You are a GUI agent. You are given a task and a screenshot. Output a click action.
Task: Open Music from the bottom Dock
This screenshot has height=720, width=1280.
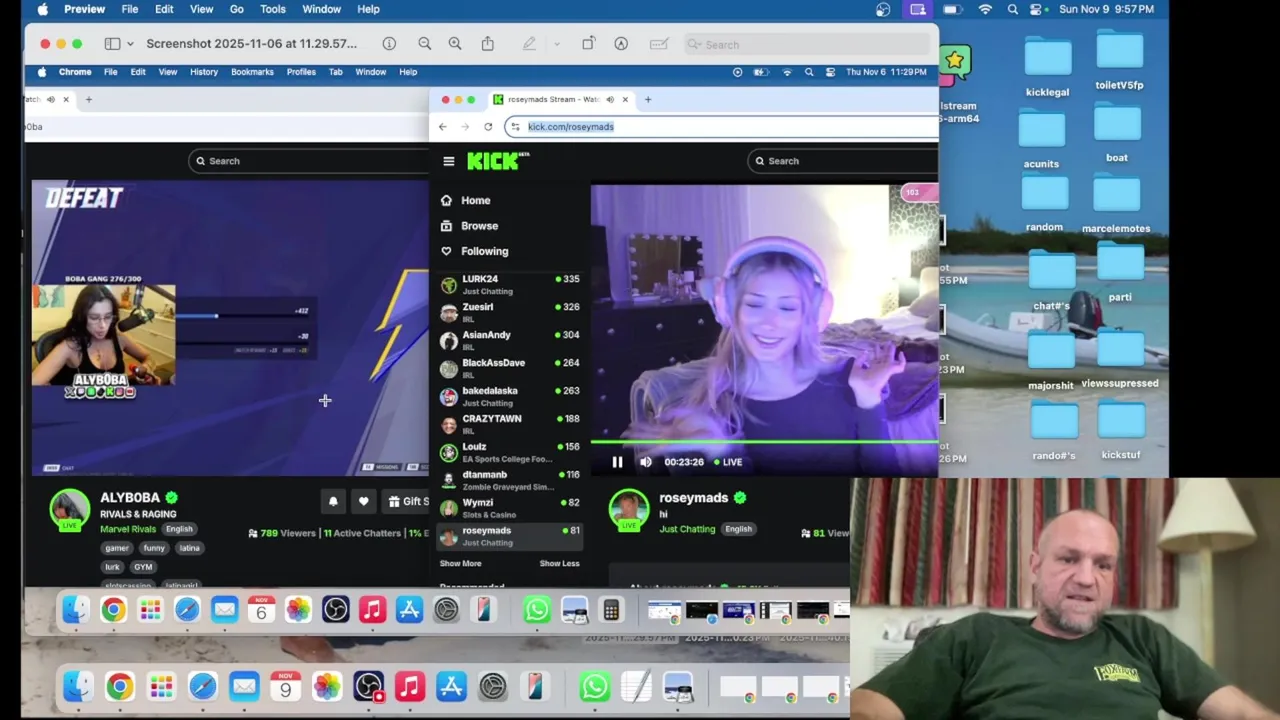409,686
